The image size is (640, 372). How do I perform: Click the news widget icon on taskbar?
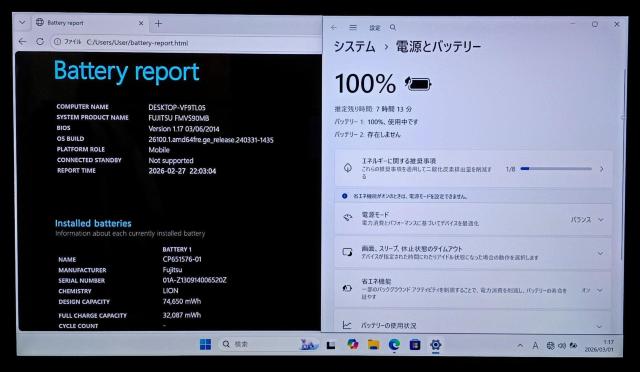(x=309, y=345)
